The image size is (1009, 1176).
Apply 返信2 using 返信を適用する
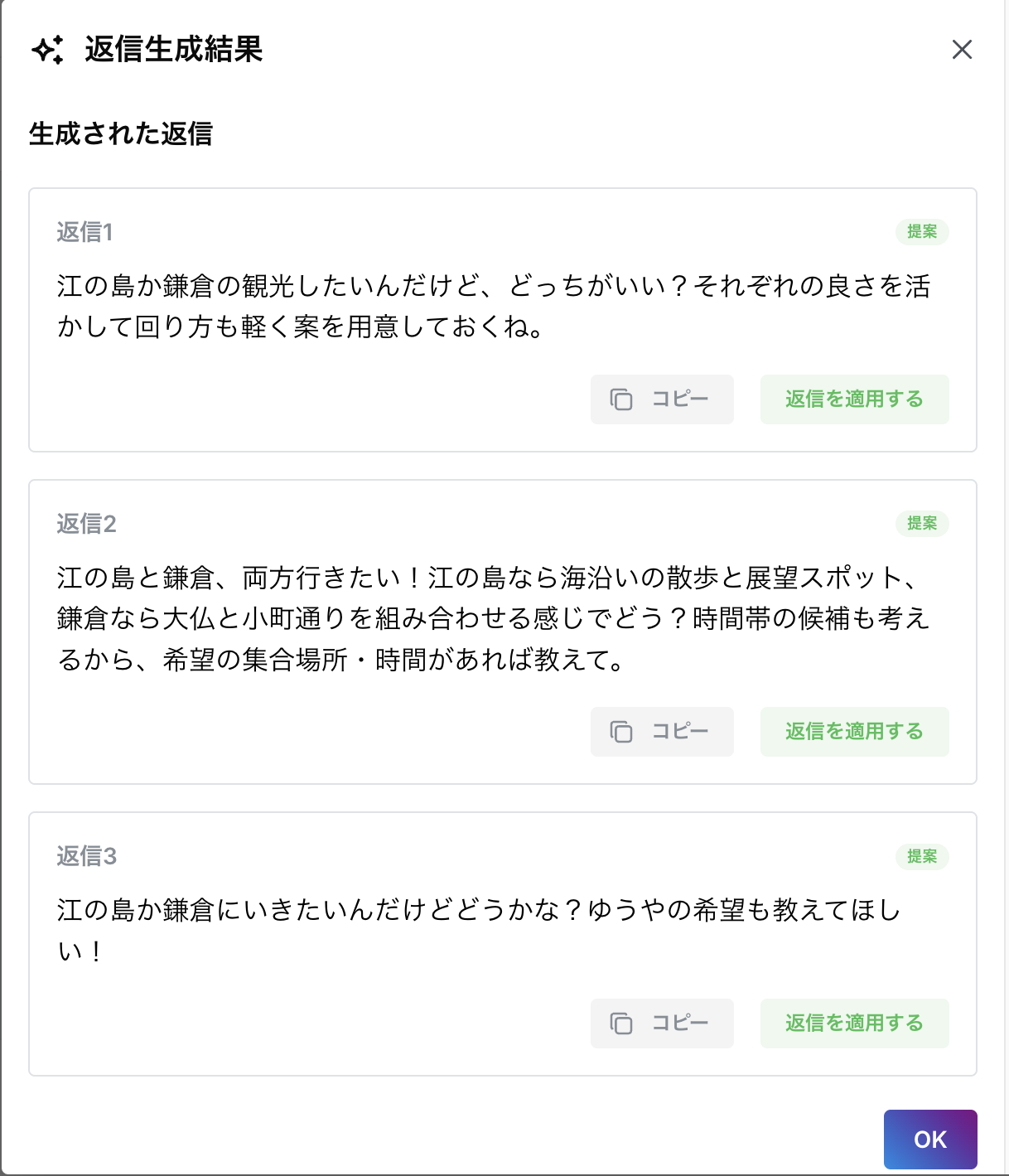pyautogui.click(x=854, y=732)
